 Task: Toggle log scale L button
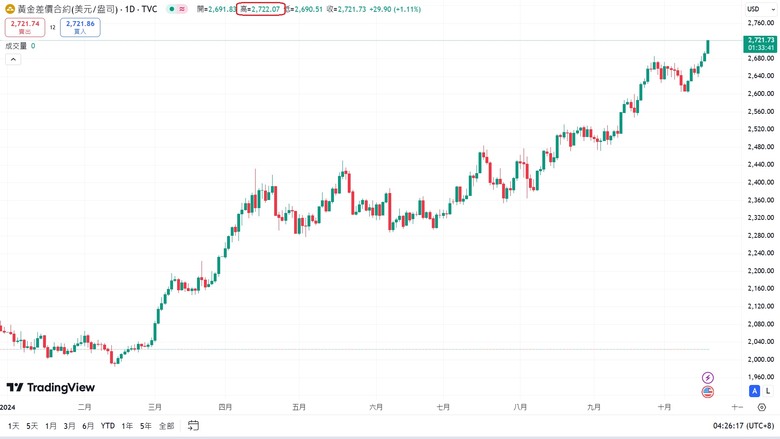click(x=768, y=391)
